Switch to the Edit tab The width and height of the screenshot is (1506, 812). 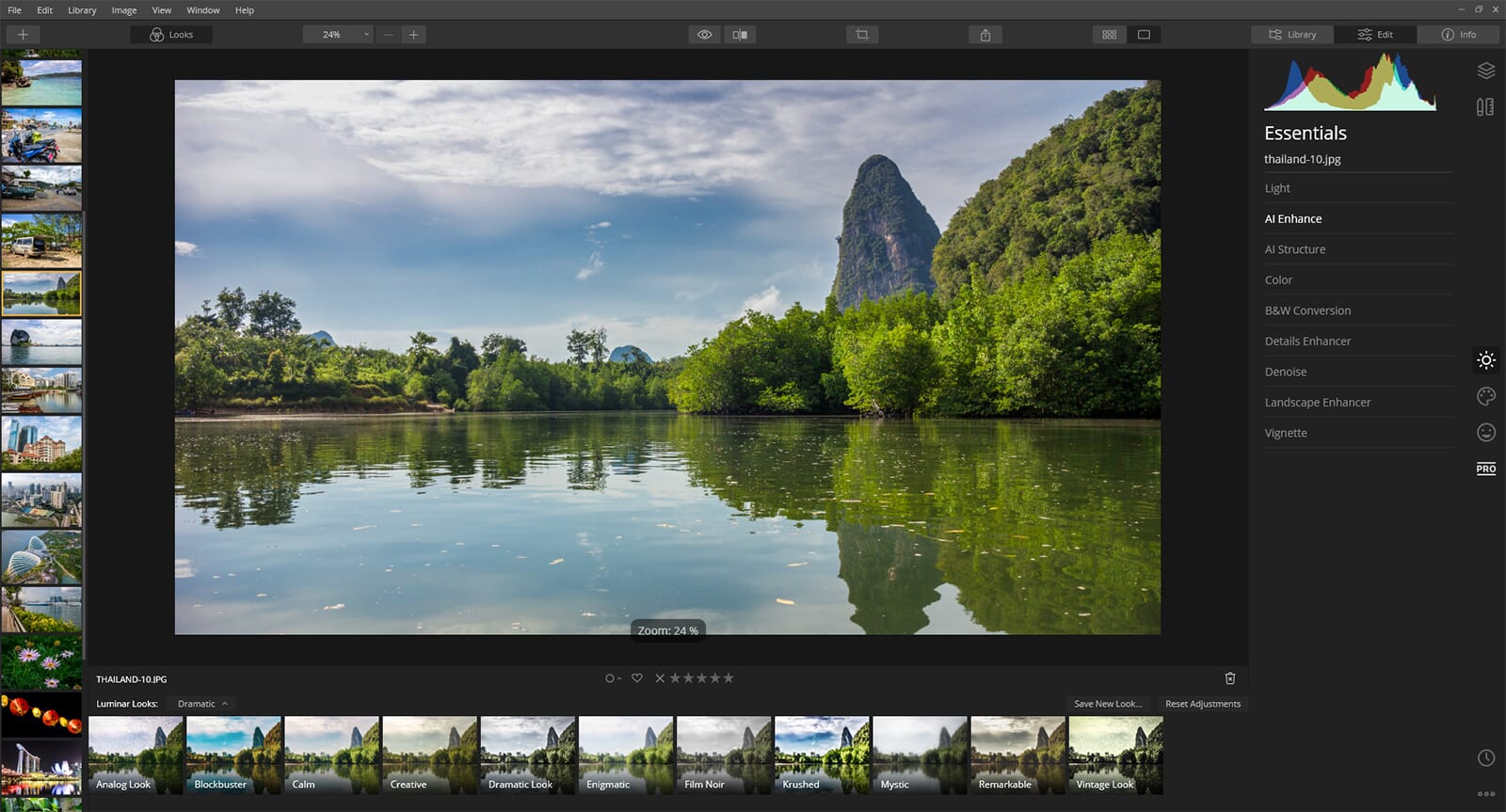pyautogui.click(x=1375, y=35)
